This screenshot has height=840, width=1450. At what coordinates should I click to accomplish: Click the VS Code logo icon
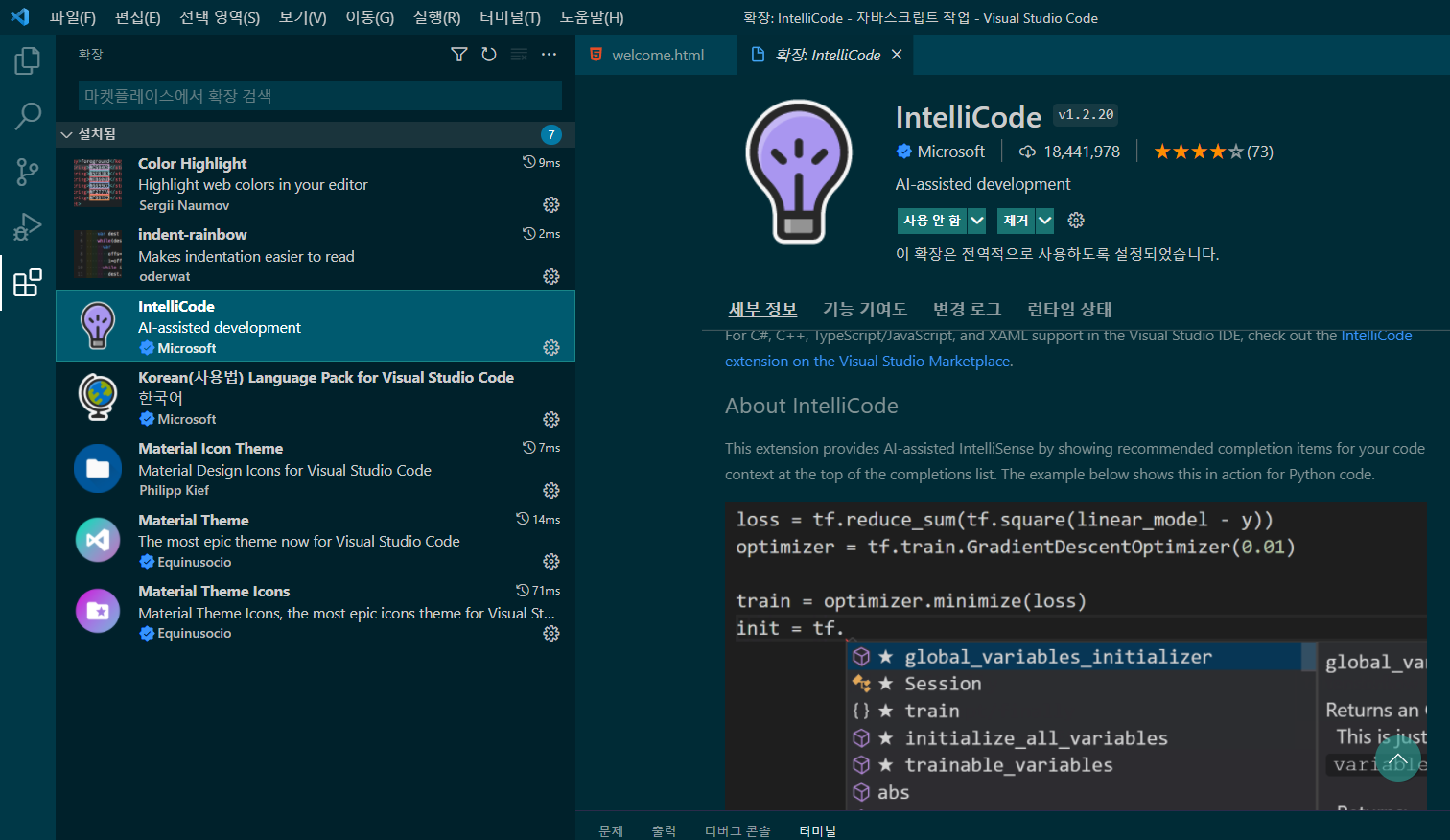click(x=19, y=17)
